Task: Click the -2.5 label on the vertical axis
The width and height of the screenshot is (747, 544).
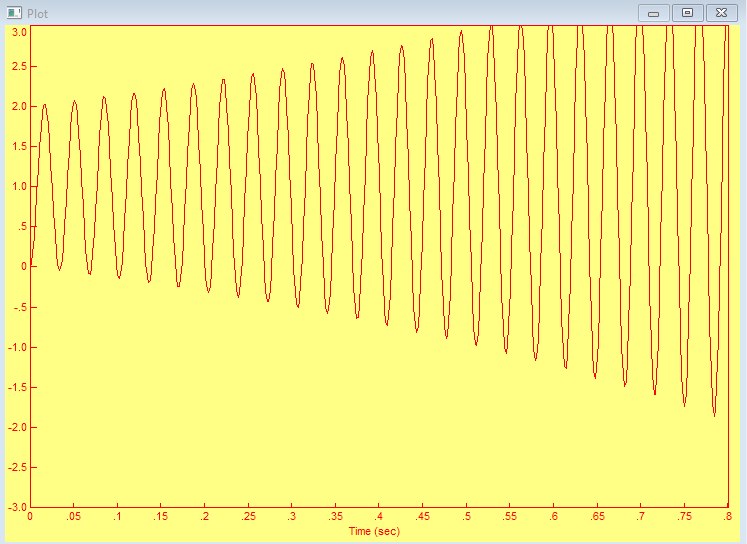Action: [17, 467]
